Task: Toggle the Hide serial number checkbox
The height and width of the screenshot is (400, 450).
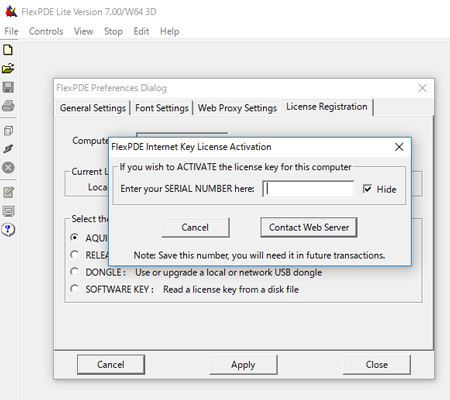Action: [367, 189]
